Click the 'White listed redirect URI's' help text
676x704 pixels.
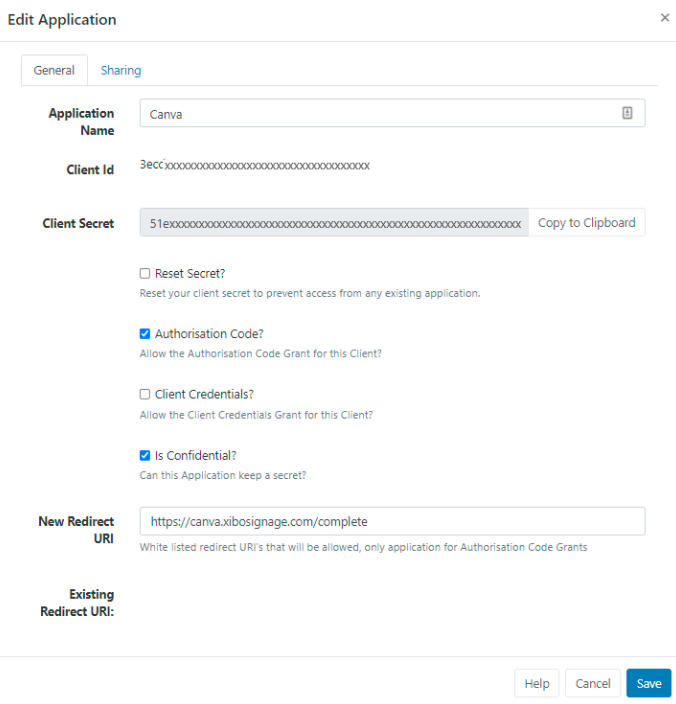tap(363, 547)
